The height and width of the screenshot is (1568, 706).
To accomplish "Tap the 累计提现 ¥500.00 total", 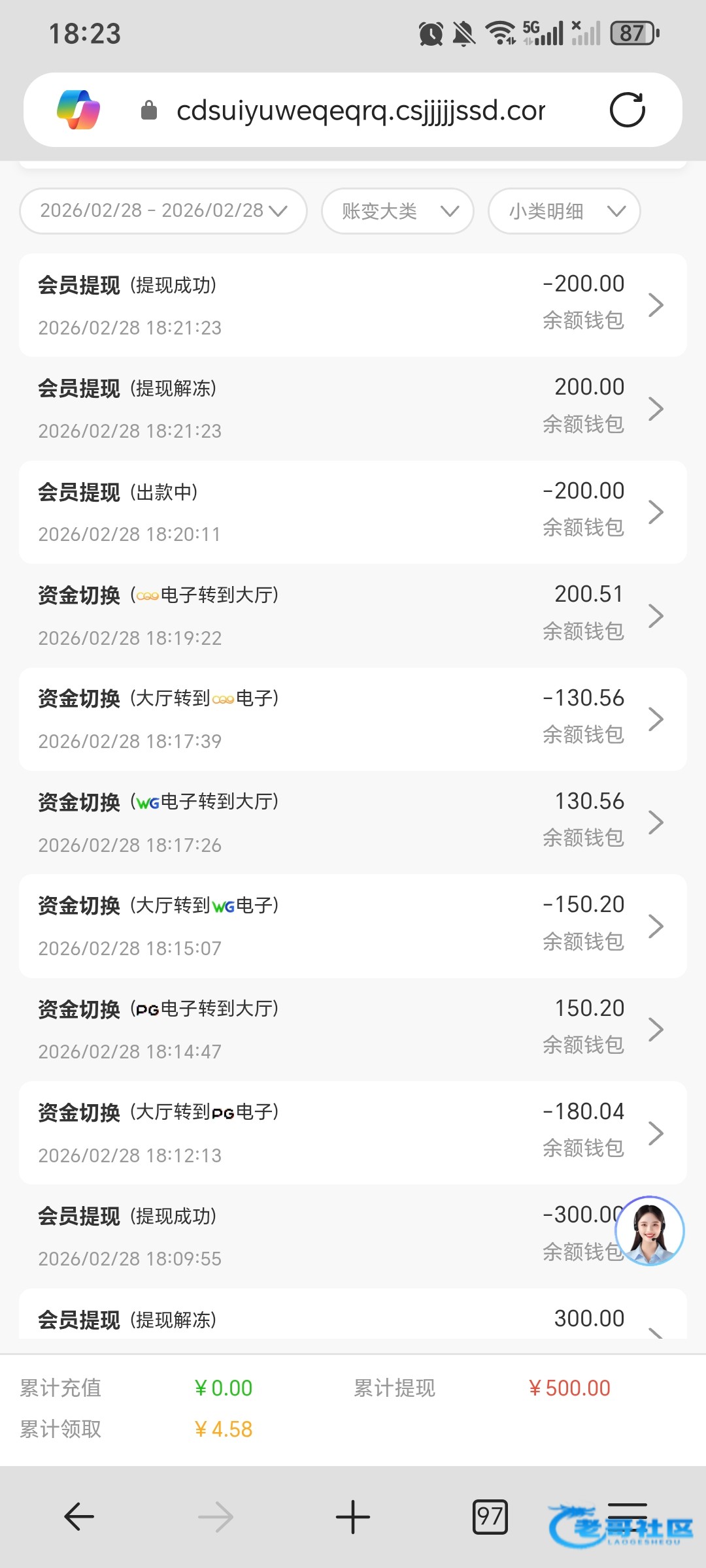I will [x=569, y=1388].
